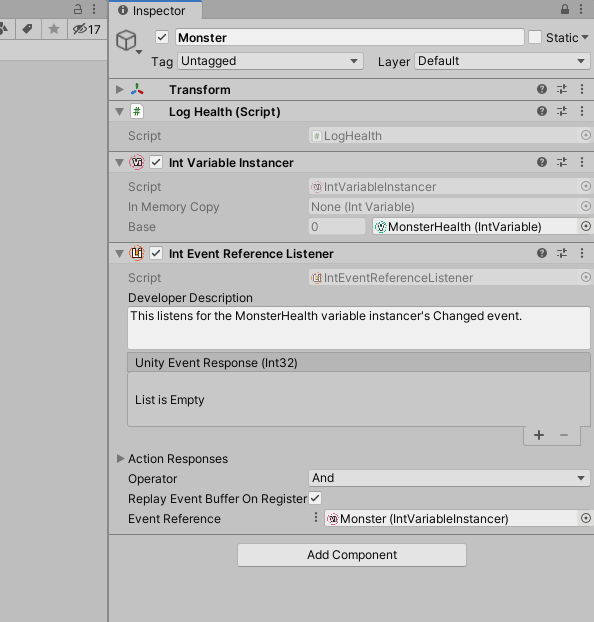Open the Tag dropdown Untagged
This screenshot has width=594, height=622.
pyautogui.click(x=270, y=61)
